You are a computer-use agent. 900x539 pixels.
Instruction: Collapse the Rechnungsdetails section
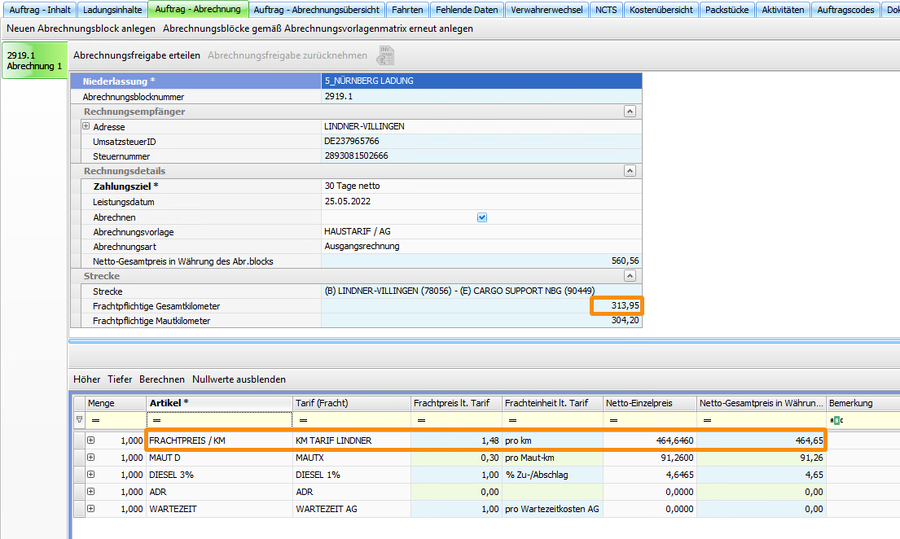point(629,172)
